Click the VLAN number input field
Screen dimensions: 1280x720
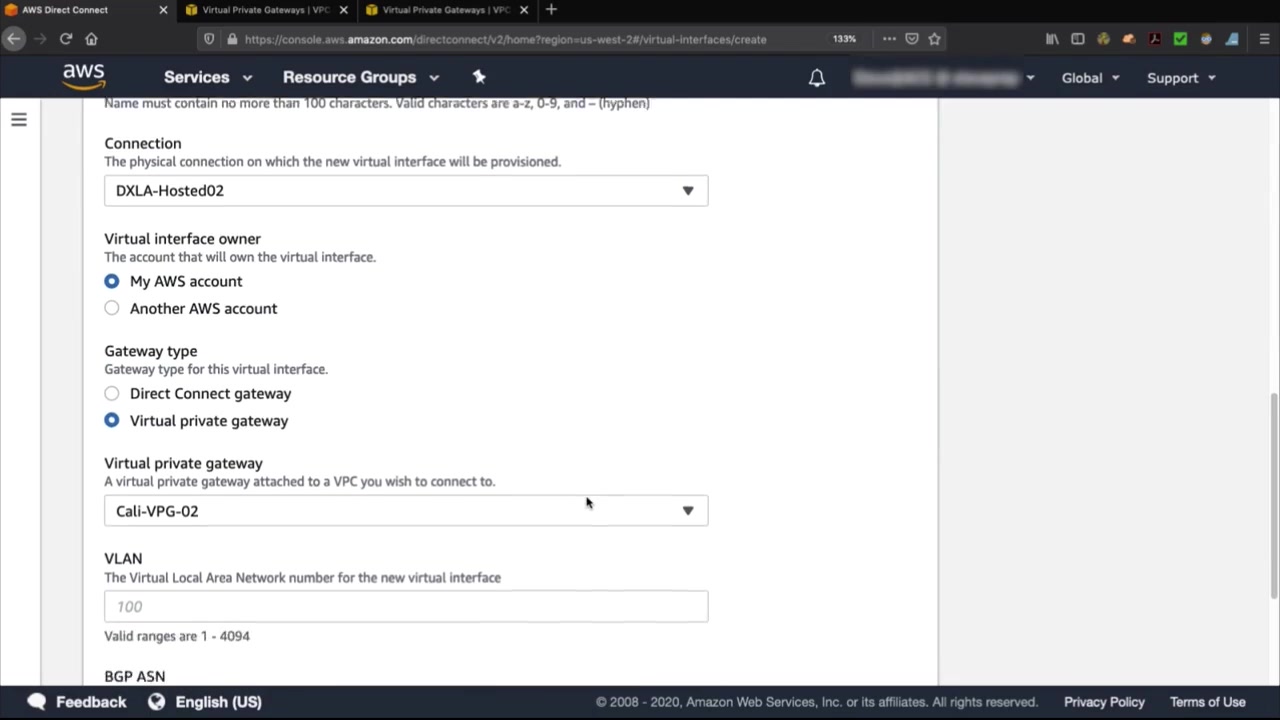(x=406, y=606)
